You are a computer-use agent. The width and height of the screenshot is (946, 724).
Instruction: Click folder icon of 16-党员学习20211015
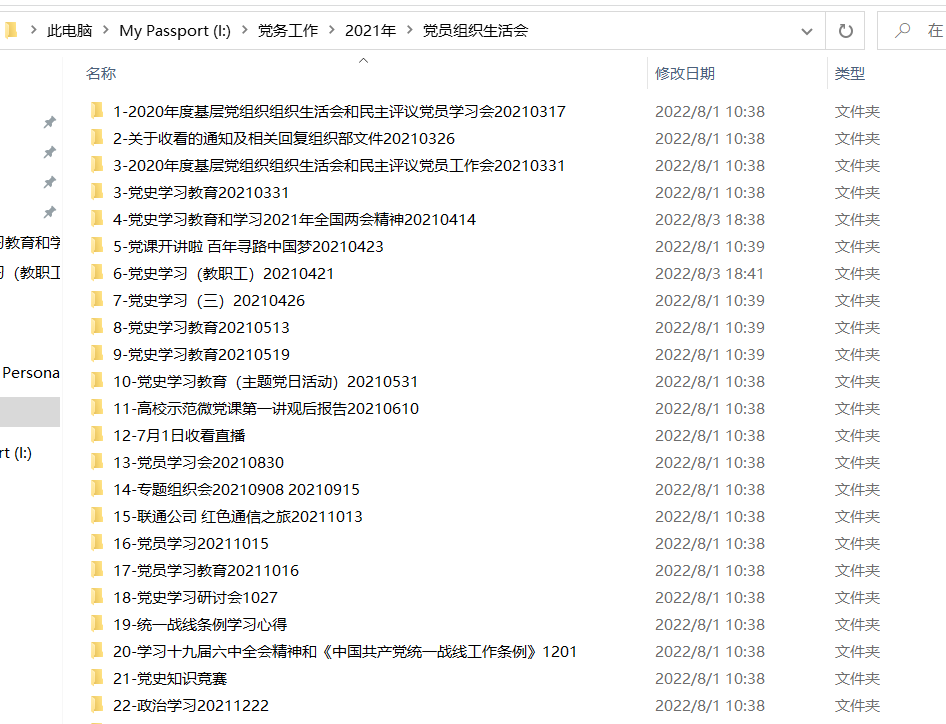[x=97, y=543]
